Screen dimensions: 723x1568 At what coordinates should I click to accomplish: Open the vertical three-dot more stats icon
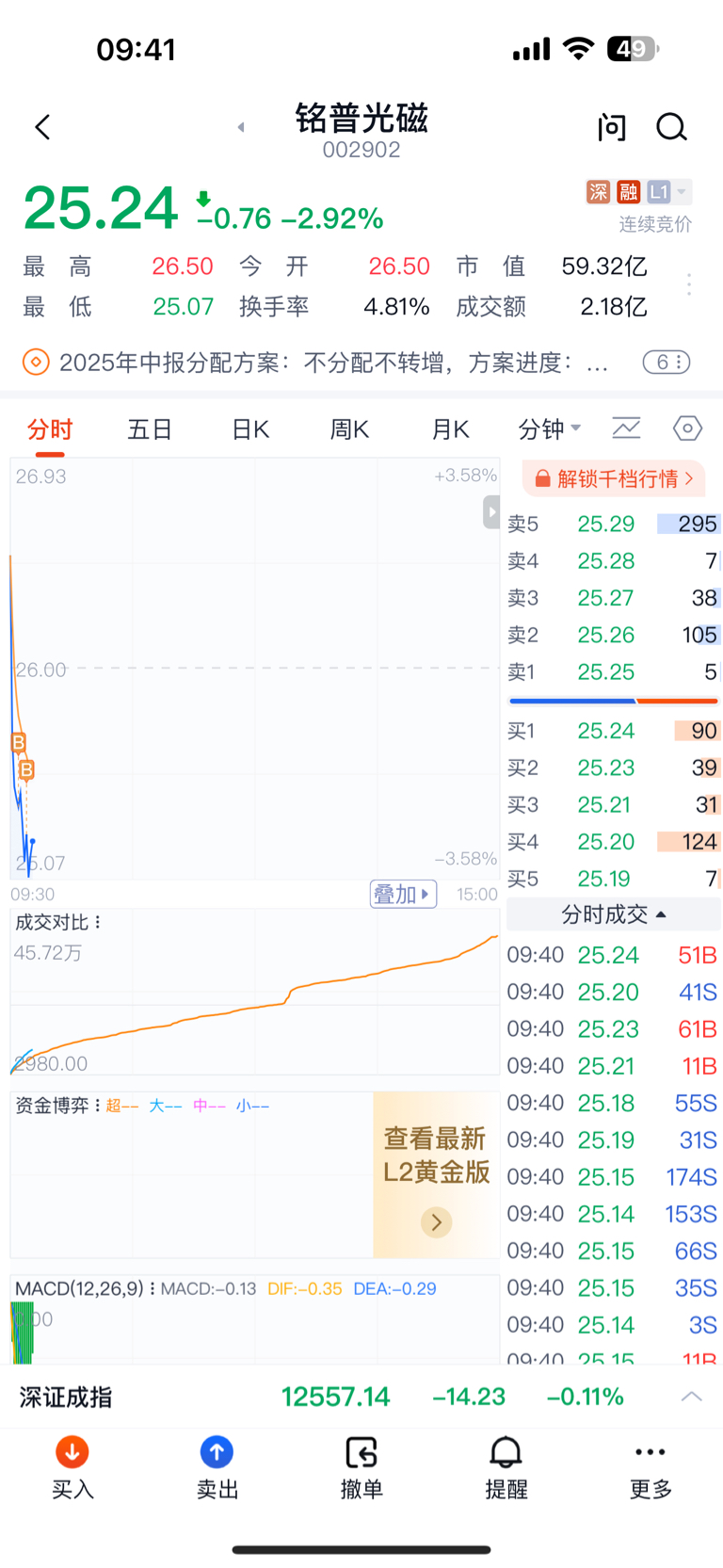pyautogui.click(x=689, y=285)
